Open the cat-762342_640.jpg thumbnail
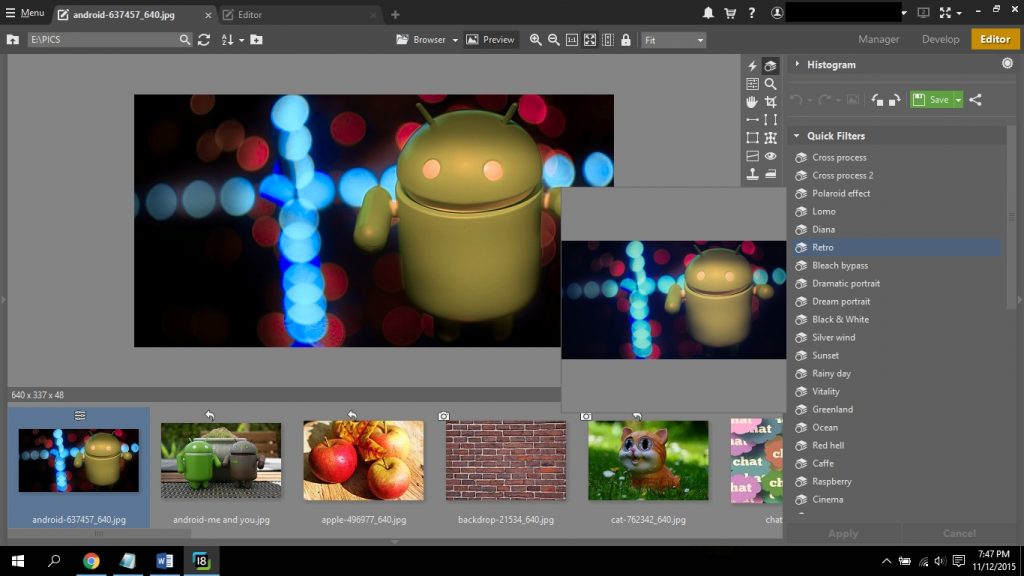Screen dimensions: 1024x576 coord(648,461)
